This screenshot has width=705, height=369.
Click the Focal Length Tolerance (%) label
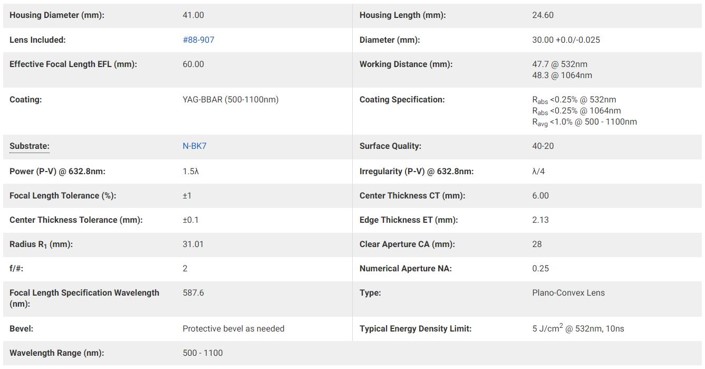[62, 196]
